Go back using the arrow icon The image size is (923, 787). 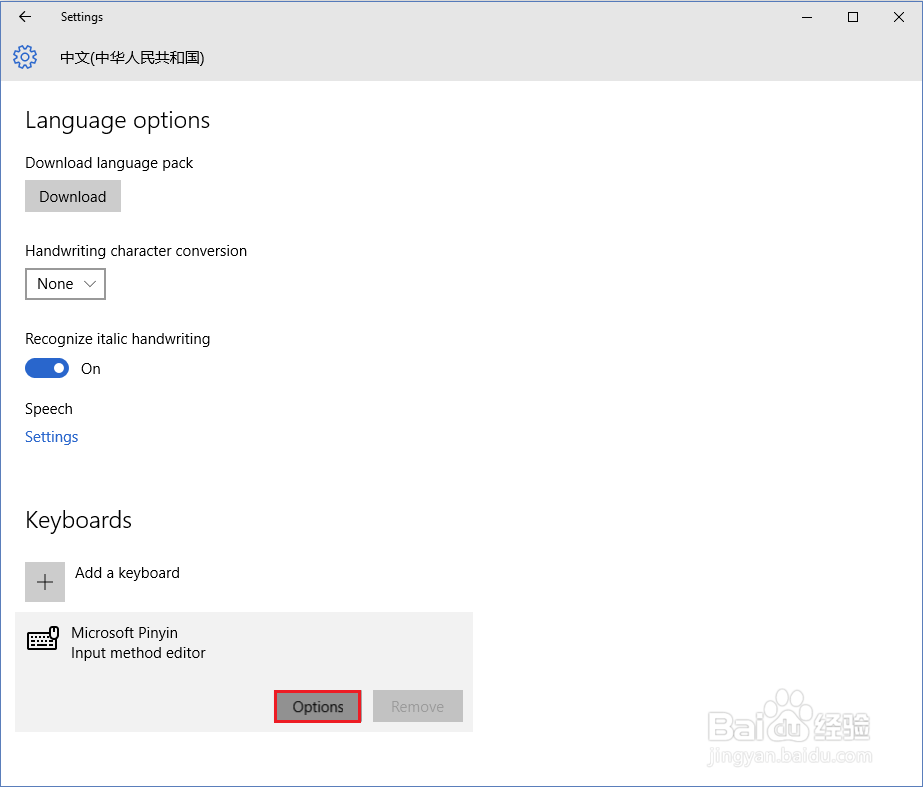coord(25,17)
